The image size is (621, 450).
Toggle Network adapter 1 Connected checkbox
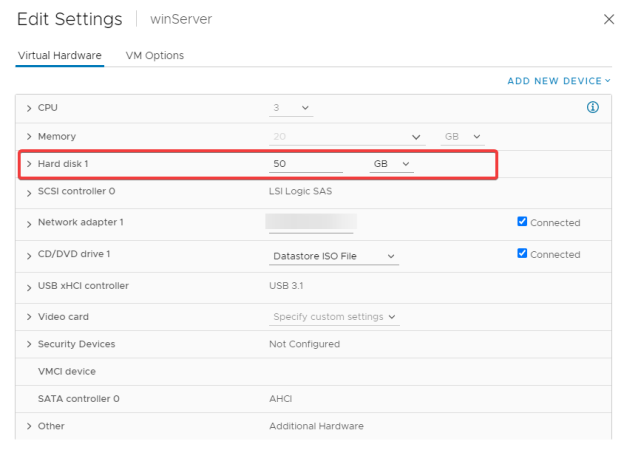(x=522, y=221)
